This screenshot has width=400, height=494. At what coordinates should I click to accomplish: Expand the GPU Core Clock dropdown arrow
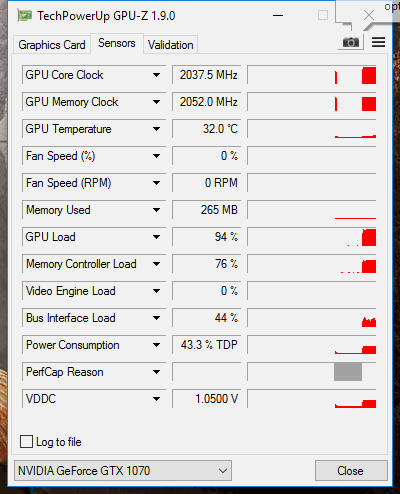156,75
